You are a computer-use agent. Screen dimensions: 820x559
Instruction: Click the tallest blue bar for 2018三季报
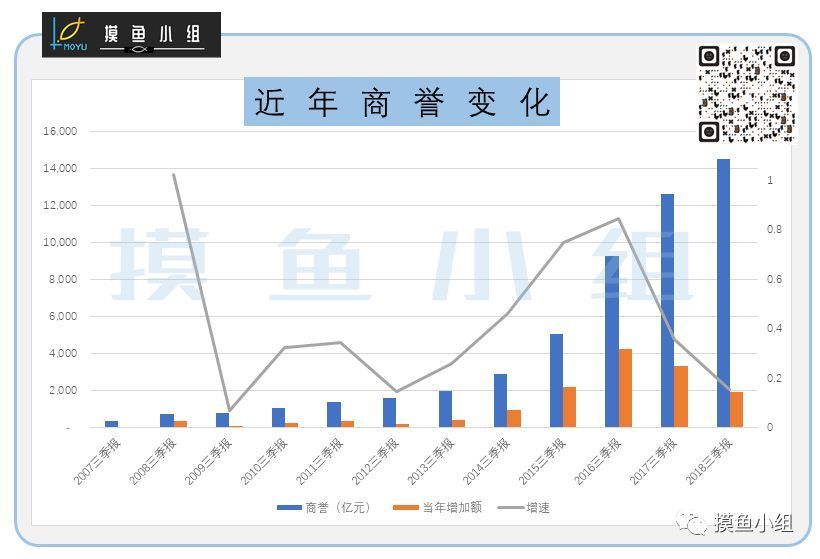click(x=723, y=292)
